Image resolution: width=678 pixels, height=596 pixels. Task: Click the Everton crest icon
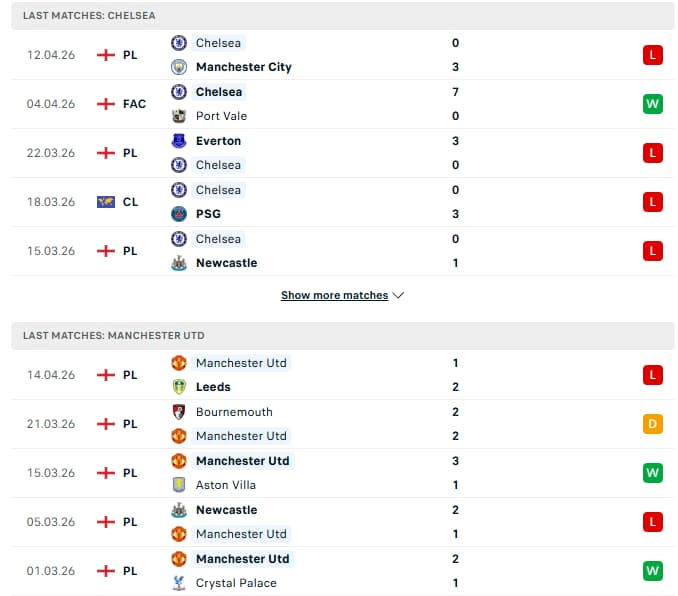point(179,141)
